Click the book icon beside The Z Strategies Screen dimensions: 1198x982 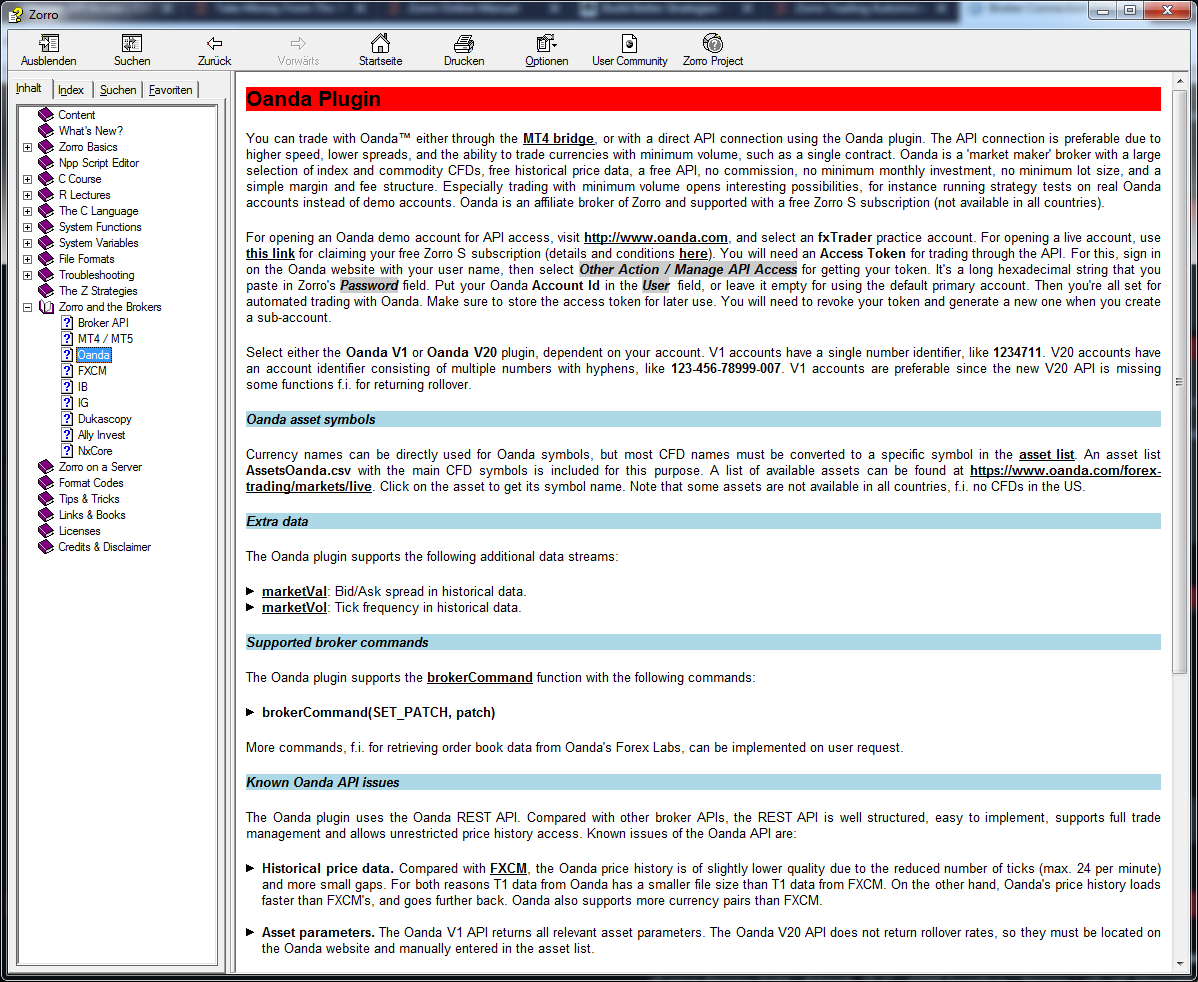(x=46, y=291)
